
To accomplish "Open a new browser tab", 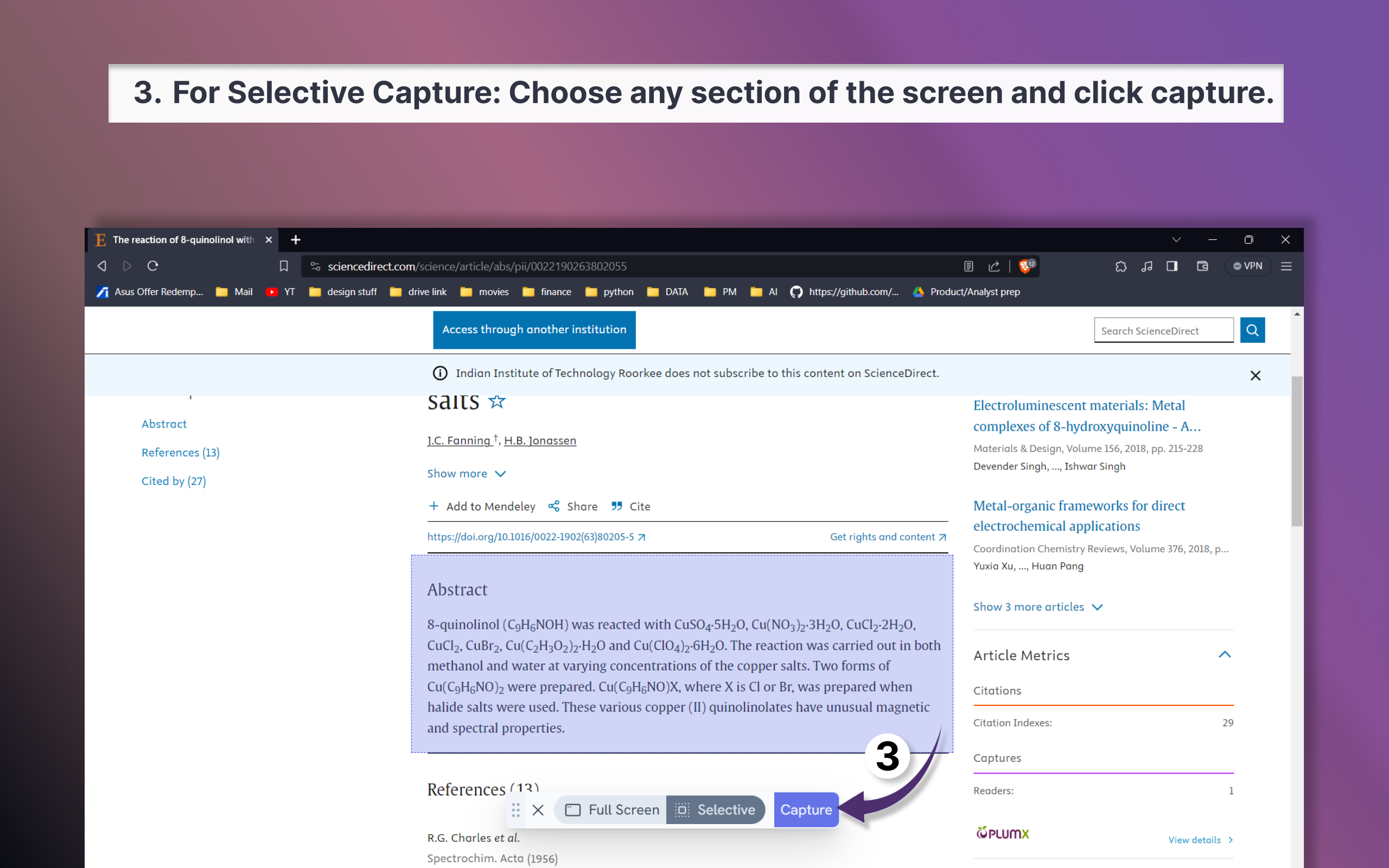I will tap(296, 240).
